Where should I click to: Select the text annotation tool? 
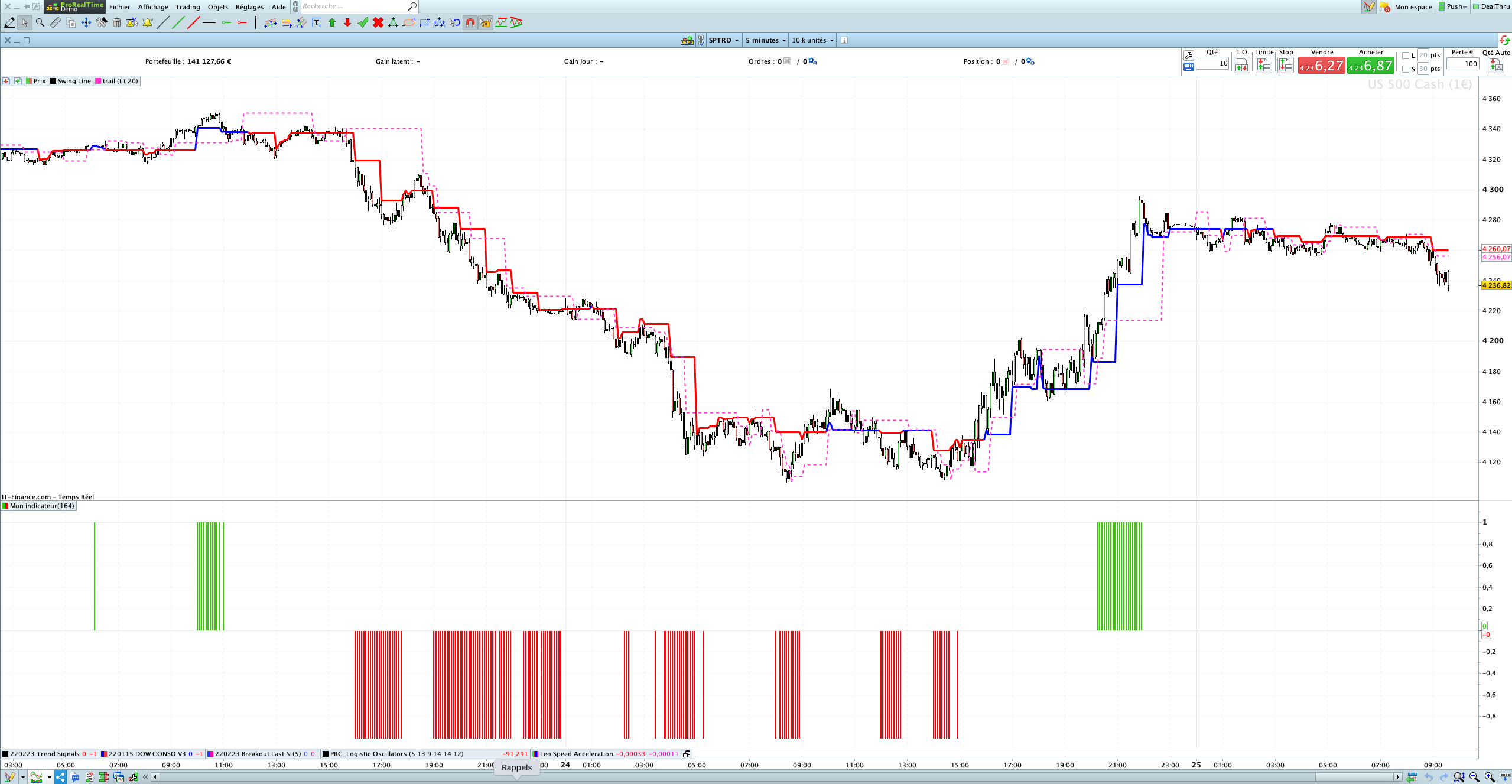(317, 22)
